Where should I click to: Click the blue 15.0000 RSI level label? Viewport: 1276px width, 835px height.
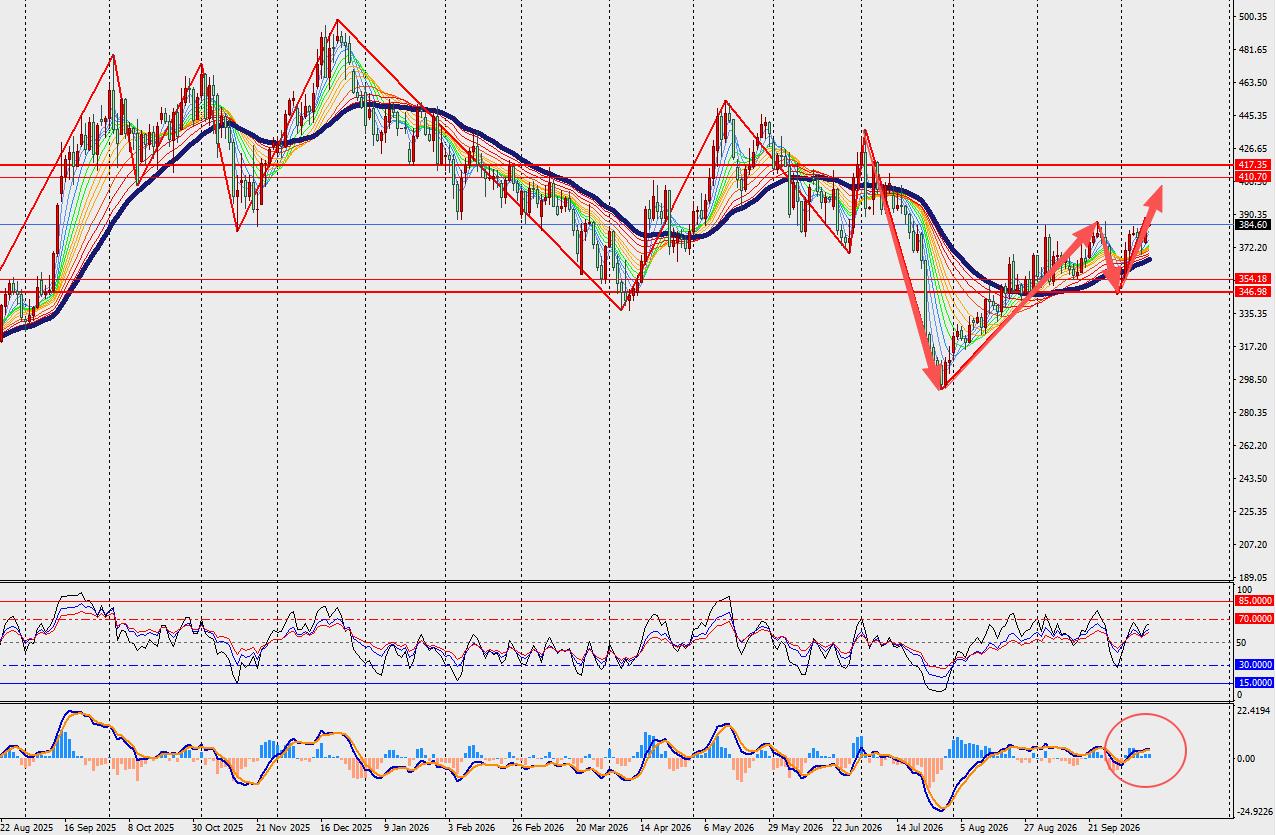(1255, 682)
